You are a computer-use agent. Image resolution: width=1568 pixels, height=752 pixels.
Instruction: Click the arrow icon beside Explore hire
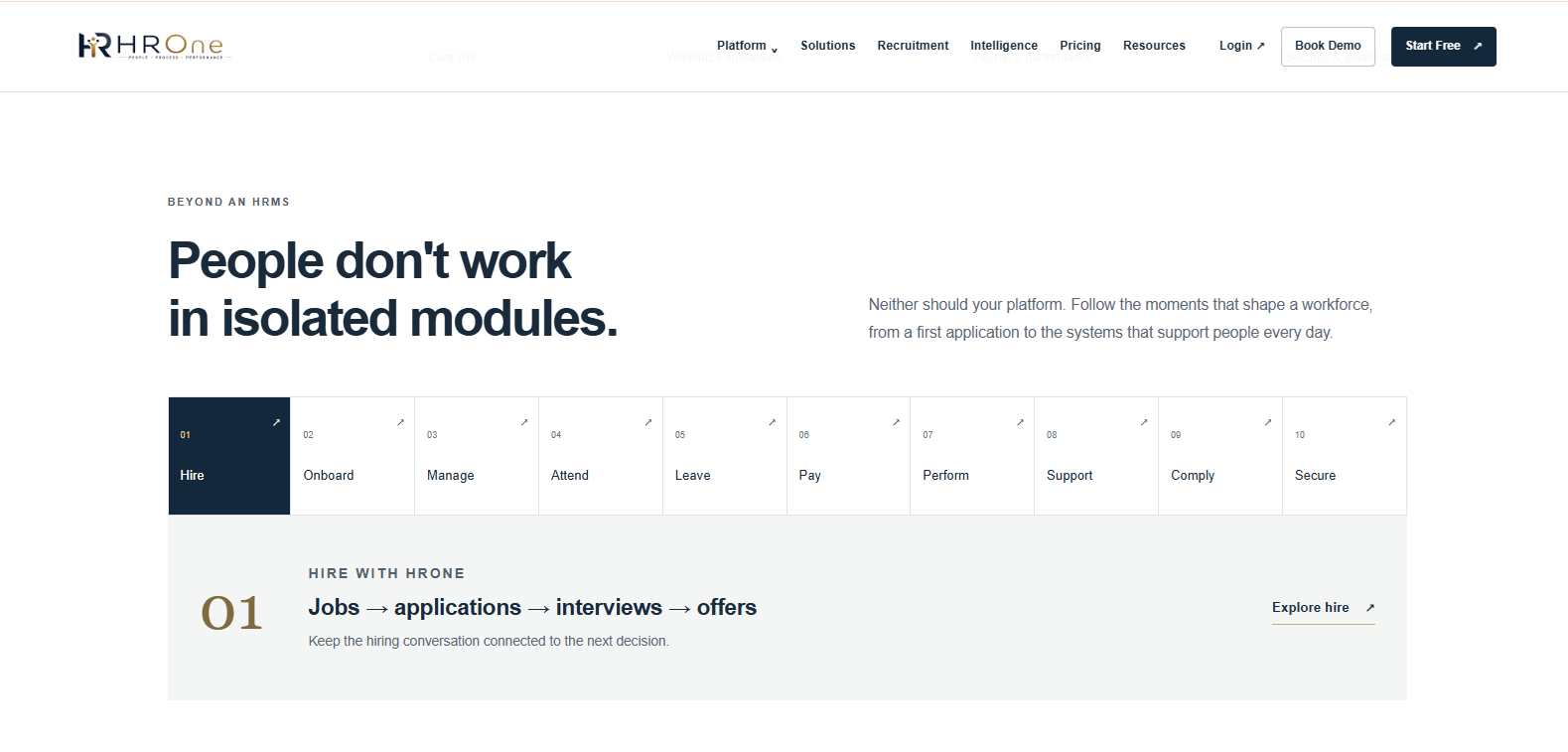pyautogui.click(x=1370, y=608)
